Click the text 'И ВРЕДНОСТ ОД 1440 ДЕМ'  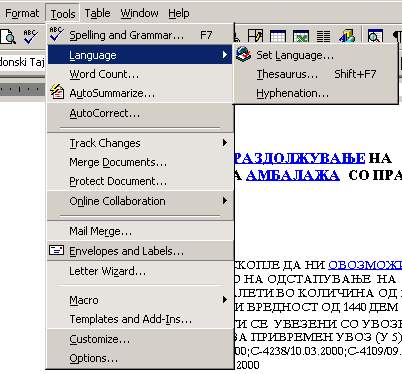point(317,307)
